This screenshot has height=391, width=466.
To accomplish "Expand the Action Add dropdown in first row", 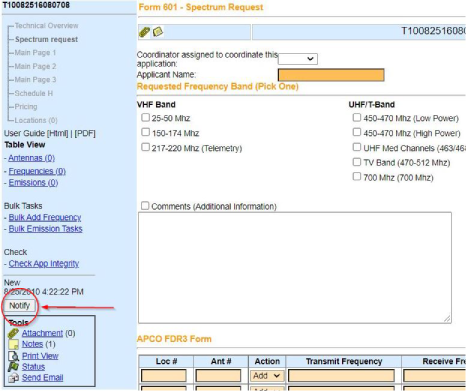I will [267, 376].
